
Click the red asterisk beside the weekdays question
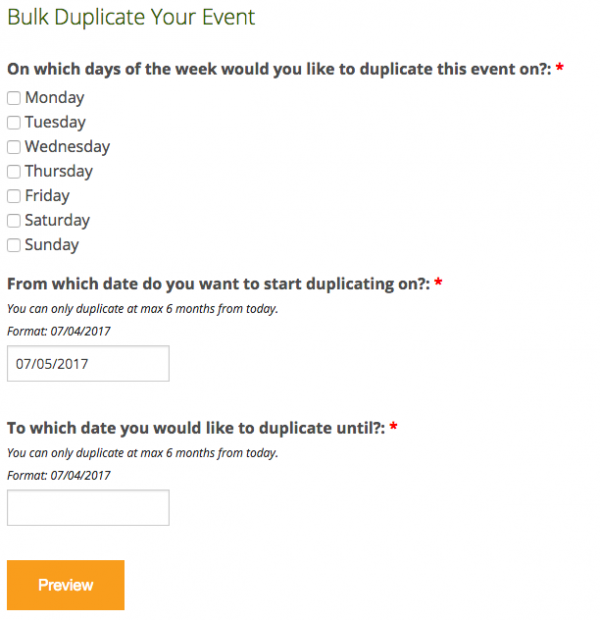click(560, 67)
